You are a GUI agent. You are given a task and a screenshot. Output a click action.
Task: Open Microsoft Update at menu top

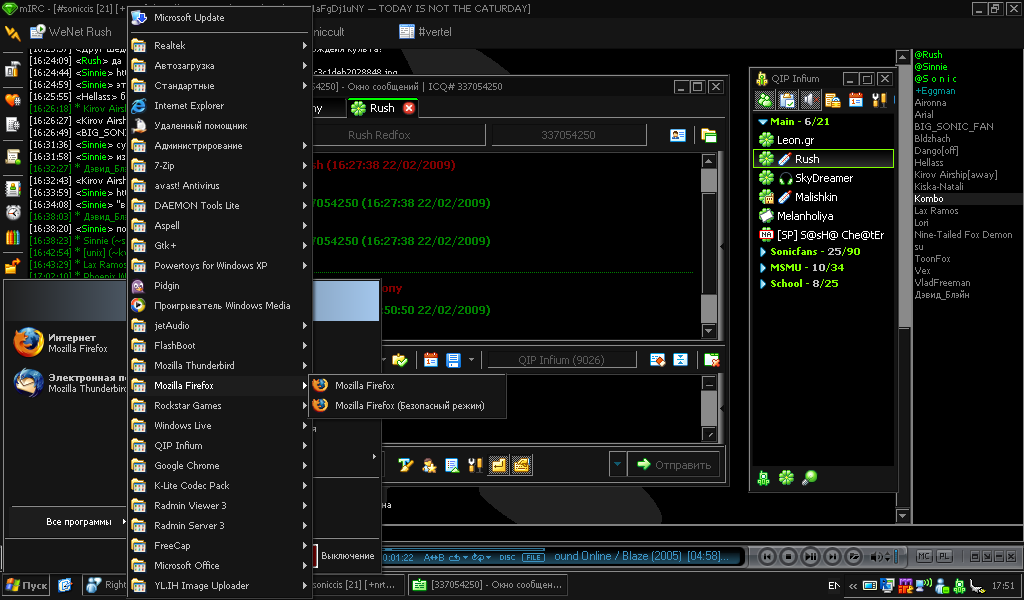click(219, 18)
